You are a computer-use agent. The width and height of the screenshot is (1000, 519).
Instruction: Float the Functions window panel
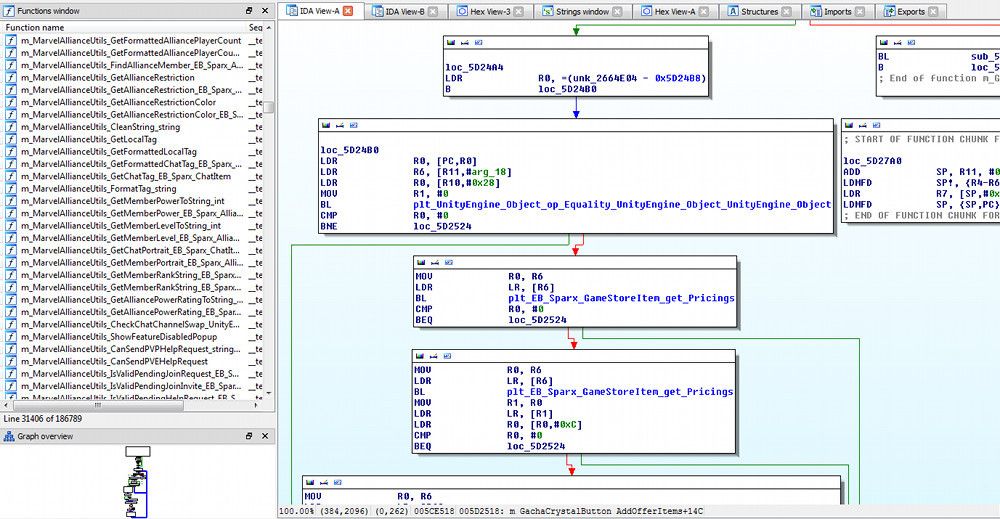pyautogui.click(x=249, y=10)
